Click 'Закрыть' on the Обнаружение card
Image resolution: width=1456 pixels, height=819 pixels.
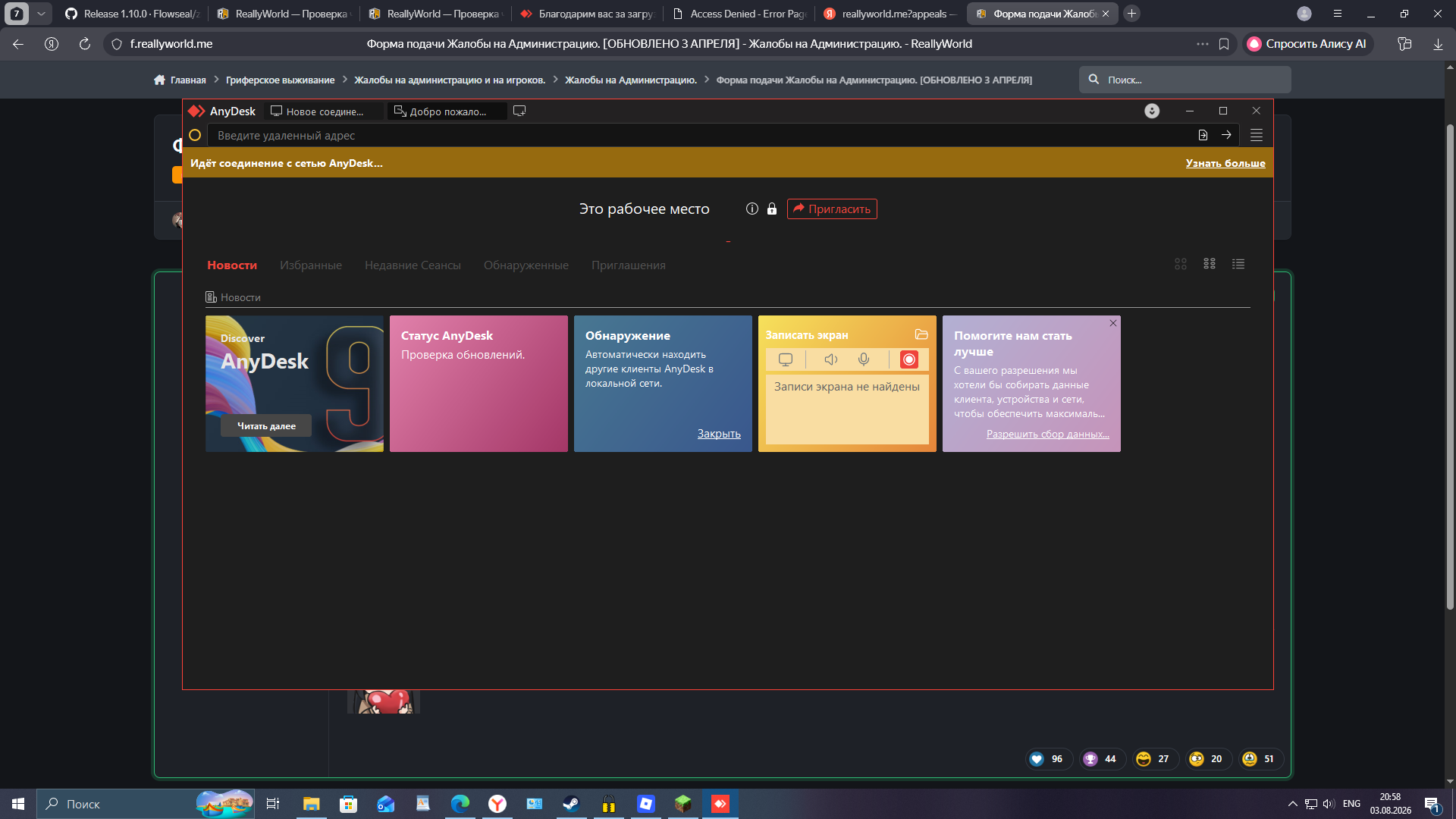pyautogui.click(x=719, y=434)
